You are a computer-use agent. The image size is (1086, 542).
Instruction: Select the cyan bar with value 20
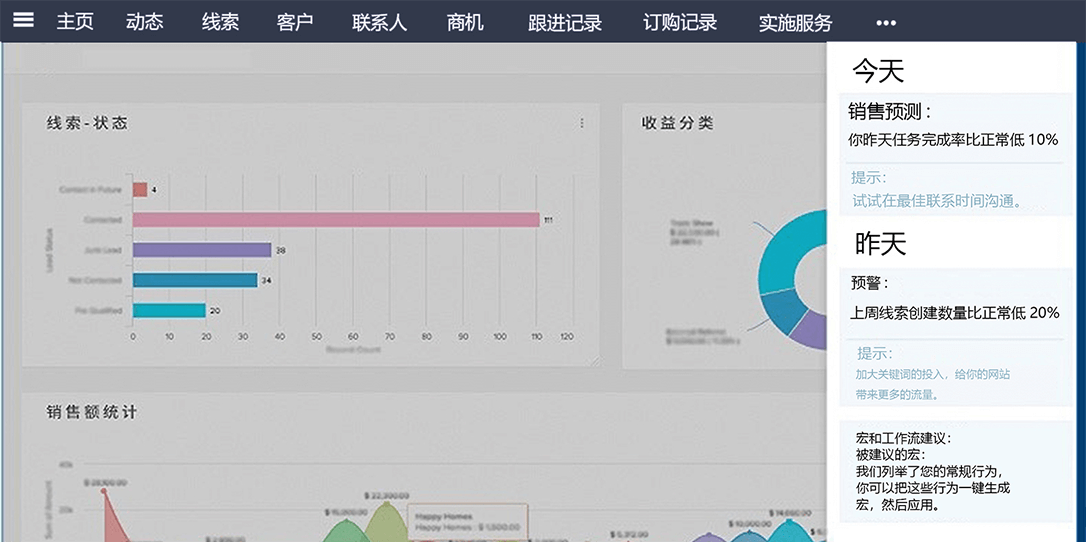[x=168, y=311]
